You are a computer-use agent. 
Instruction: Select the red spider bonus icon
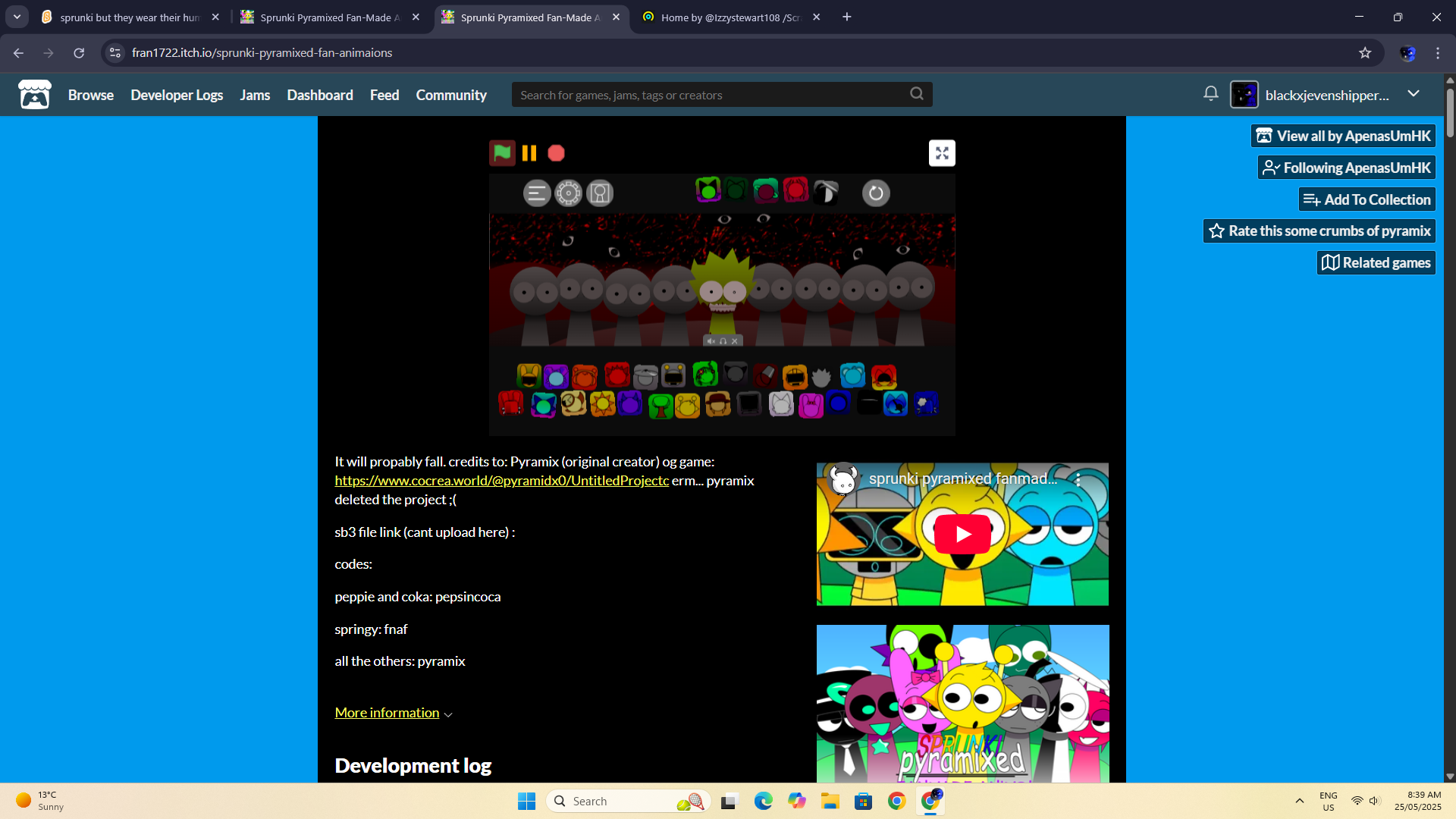(795, 190)
